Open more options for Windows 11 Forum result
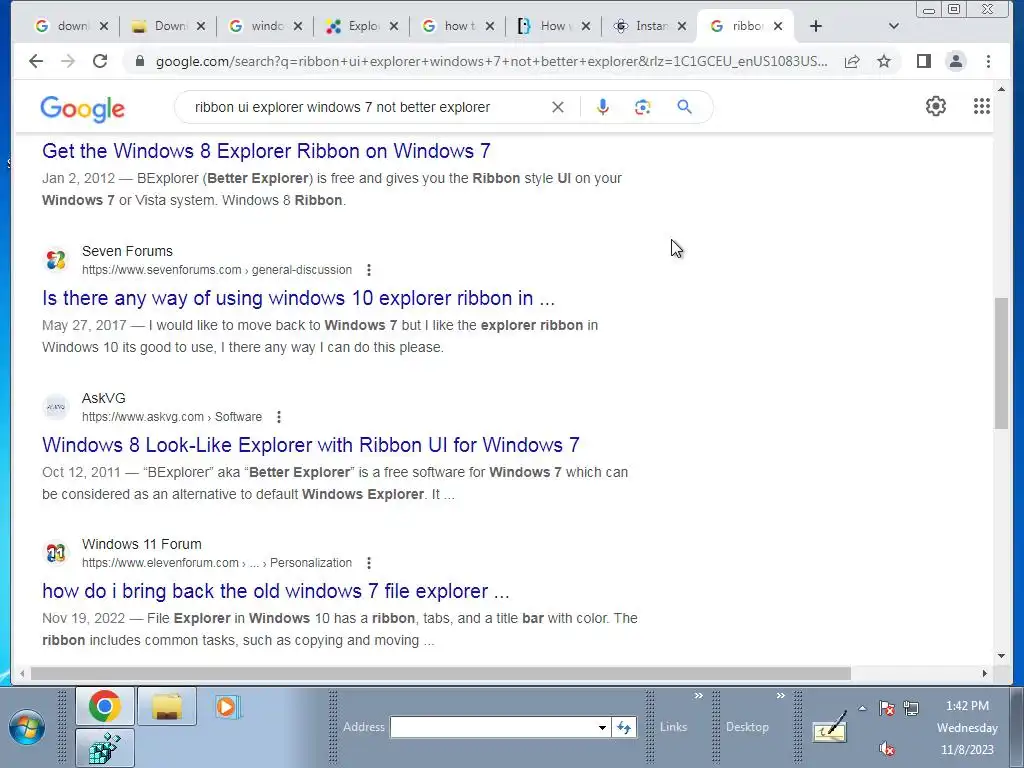The width and height of the screenshot is (1024, 768). point(369,563)
